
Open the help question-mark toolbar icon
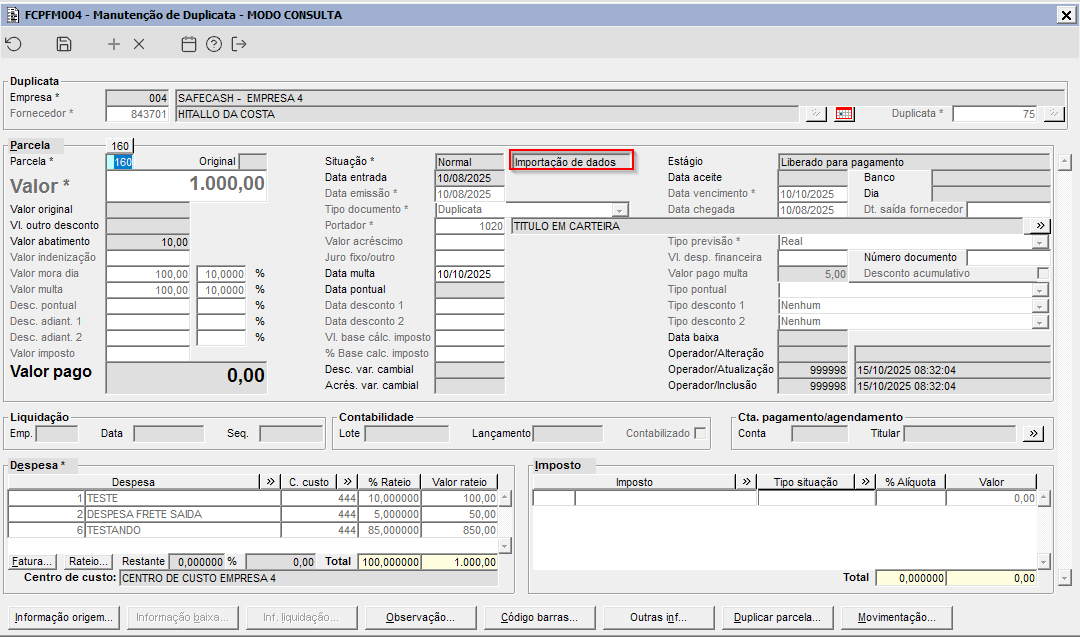(x=214, y=44)
